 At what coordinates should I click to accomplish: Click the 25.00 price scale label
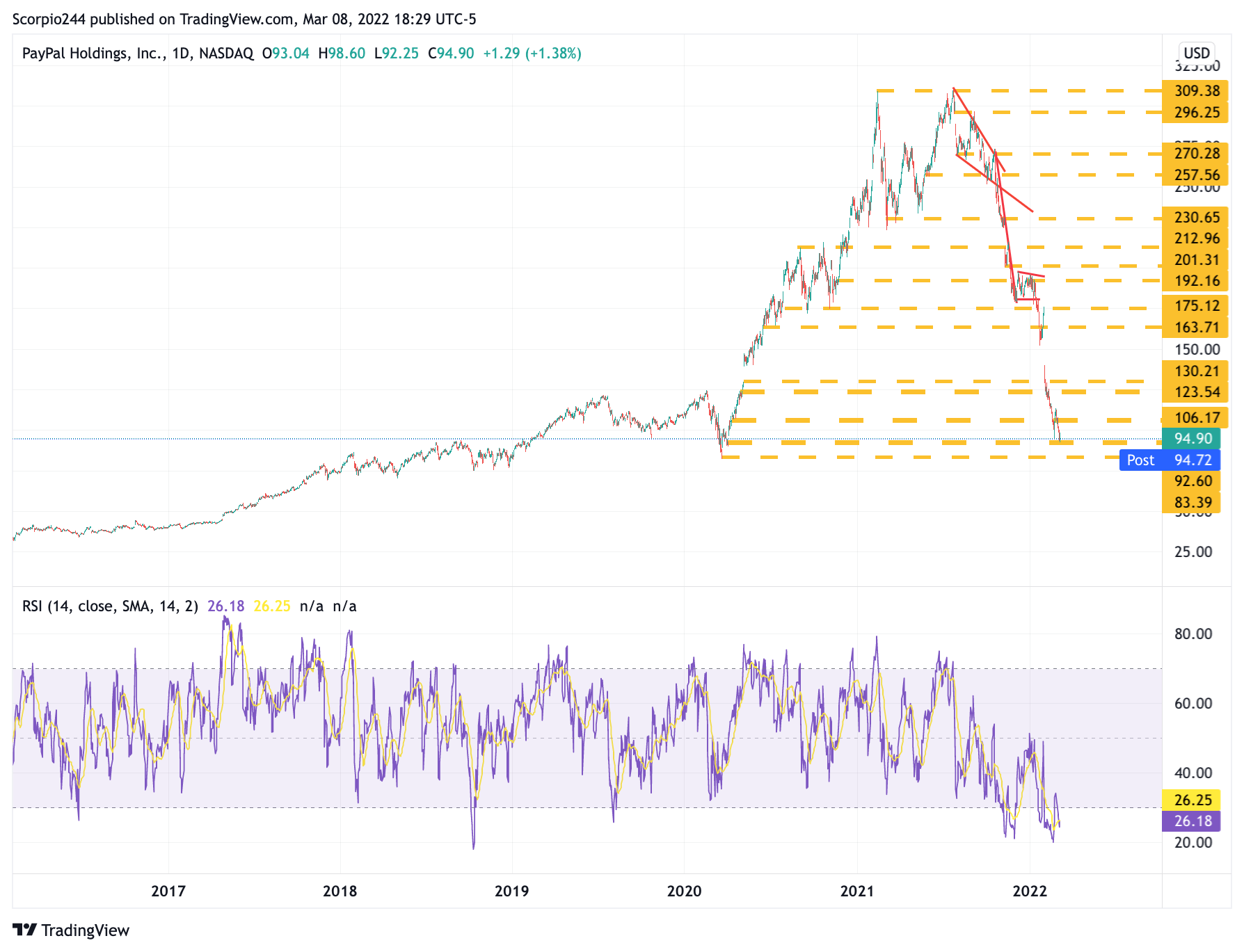1193,552
